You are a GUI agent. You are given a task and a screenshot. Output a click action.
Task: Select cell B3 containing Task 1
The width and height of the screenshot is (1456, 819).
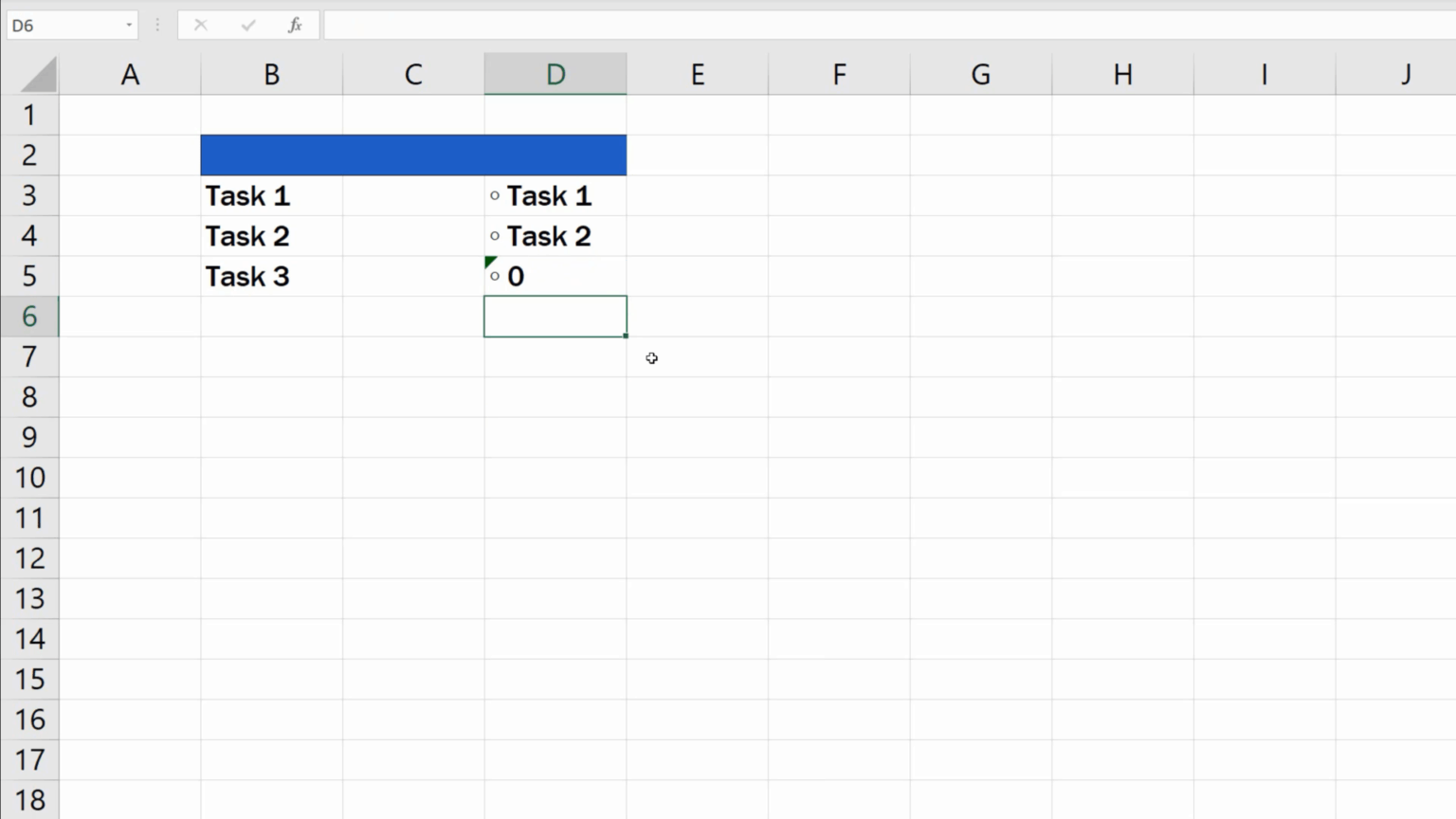tap(271, 195)
